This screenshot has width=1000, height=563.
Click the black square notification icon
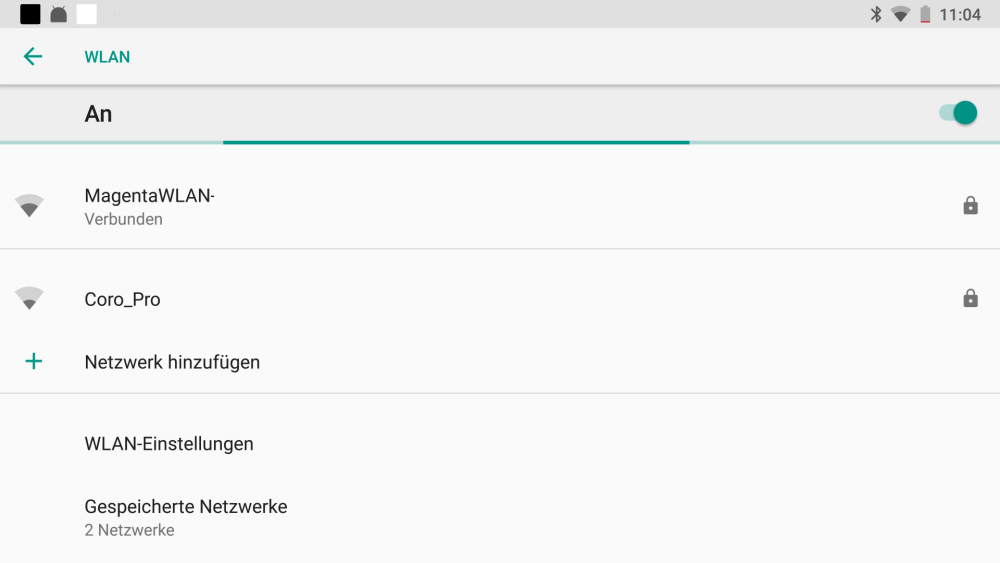(x=30, y=14)
